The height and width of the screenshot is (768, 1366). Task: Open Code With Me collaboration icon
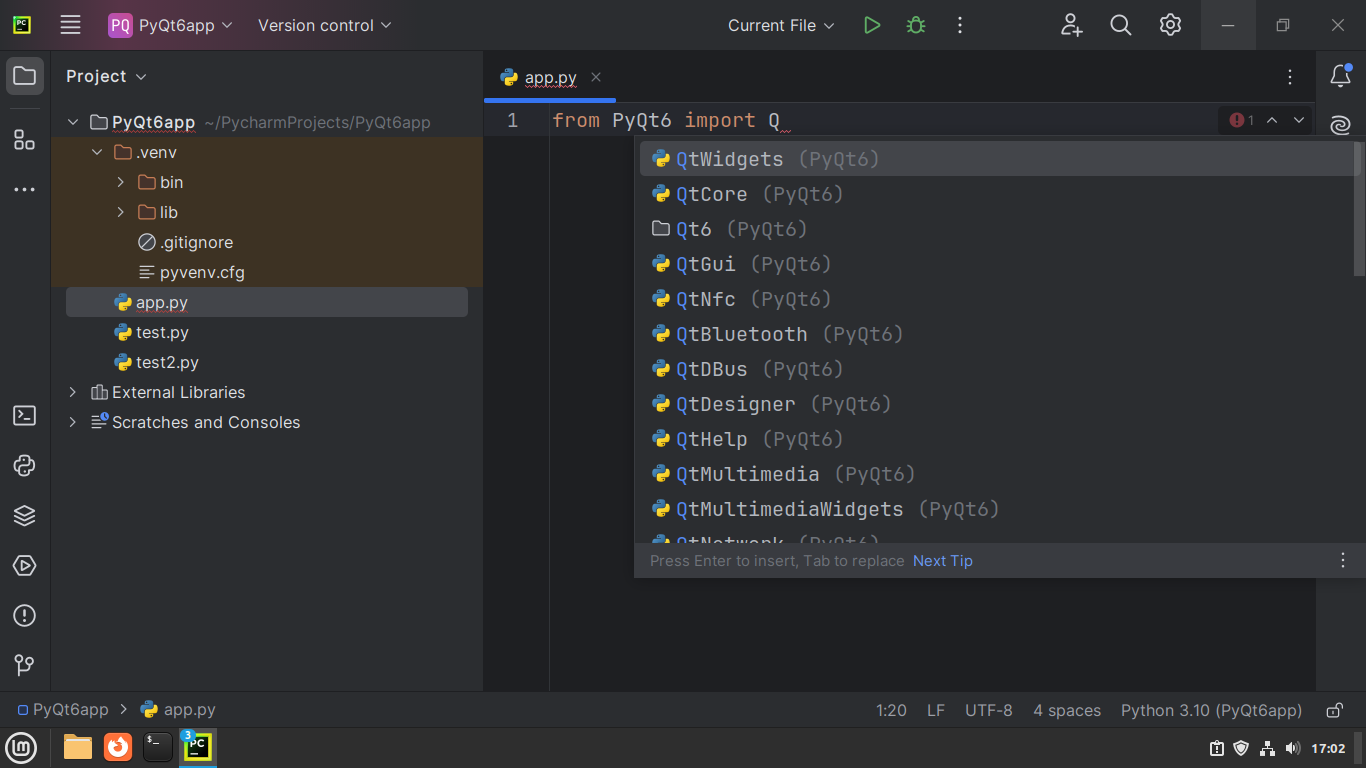pyautogui.click(x=1071, y=25)
